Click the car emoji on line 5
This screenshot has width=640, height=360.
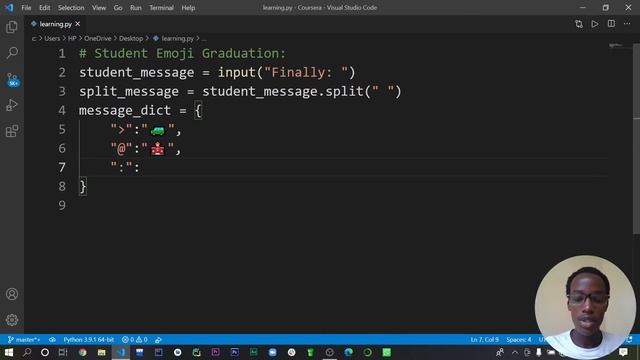[158, 131]
